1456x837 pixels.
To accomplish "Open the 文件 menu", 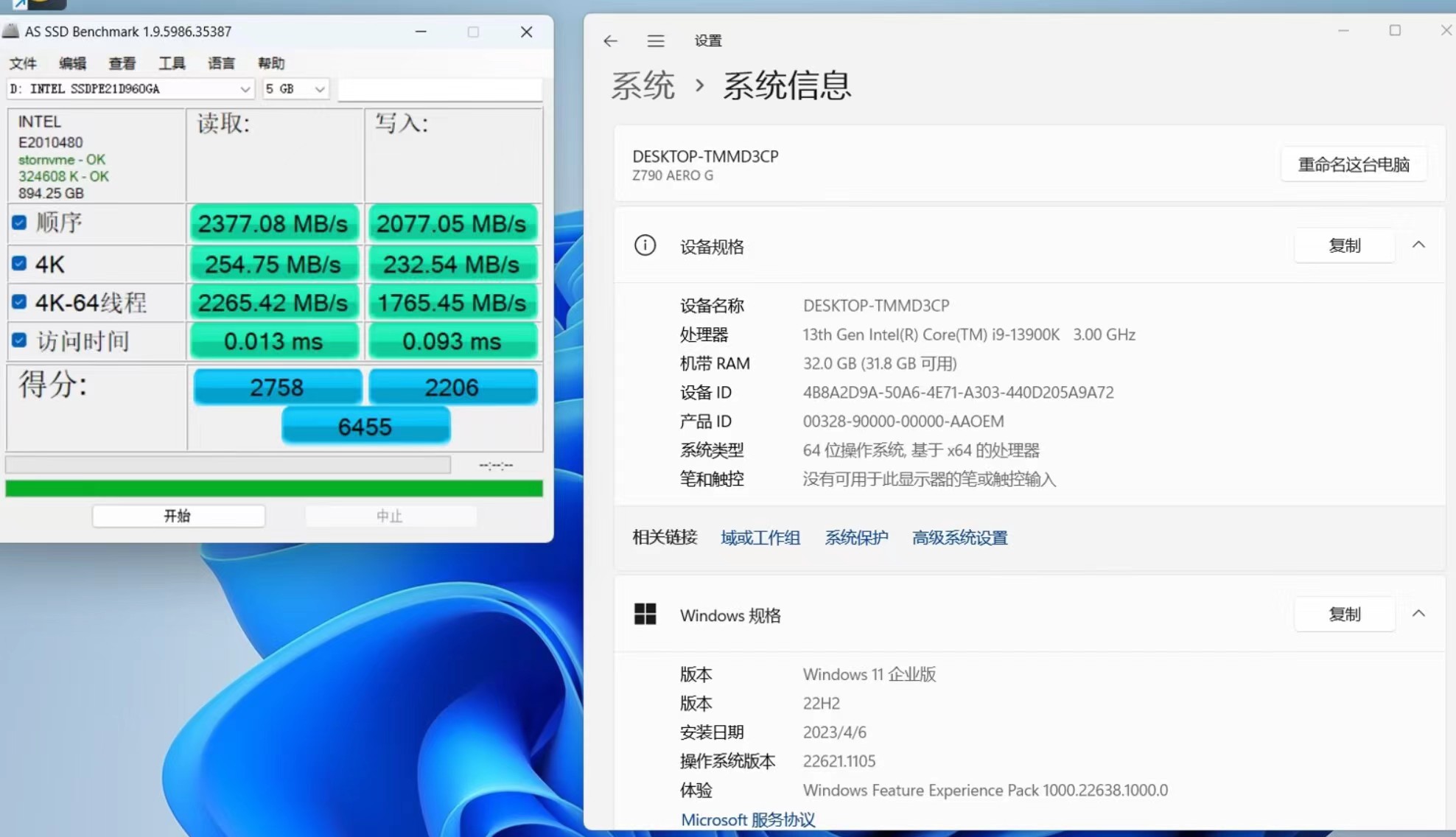I will pyautogui.click(x=23, y=63).
